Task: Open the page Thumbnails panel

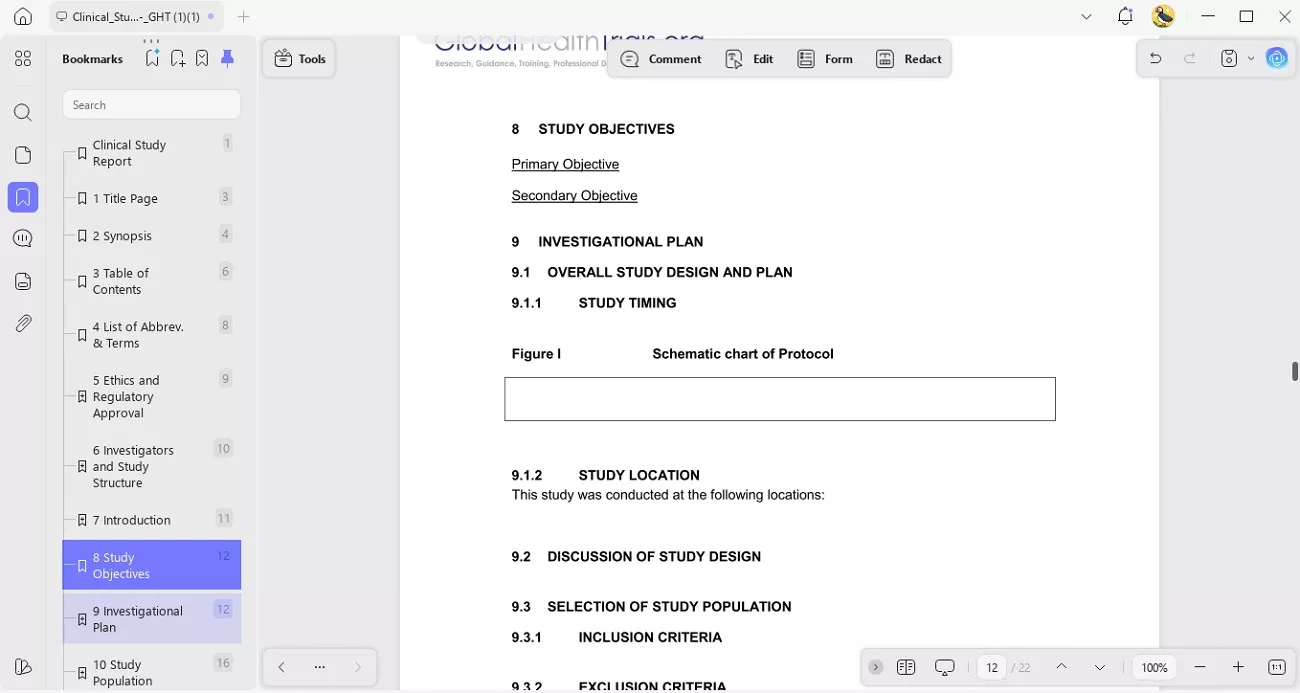Action: click(23, 154)
